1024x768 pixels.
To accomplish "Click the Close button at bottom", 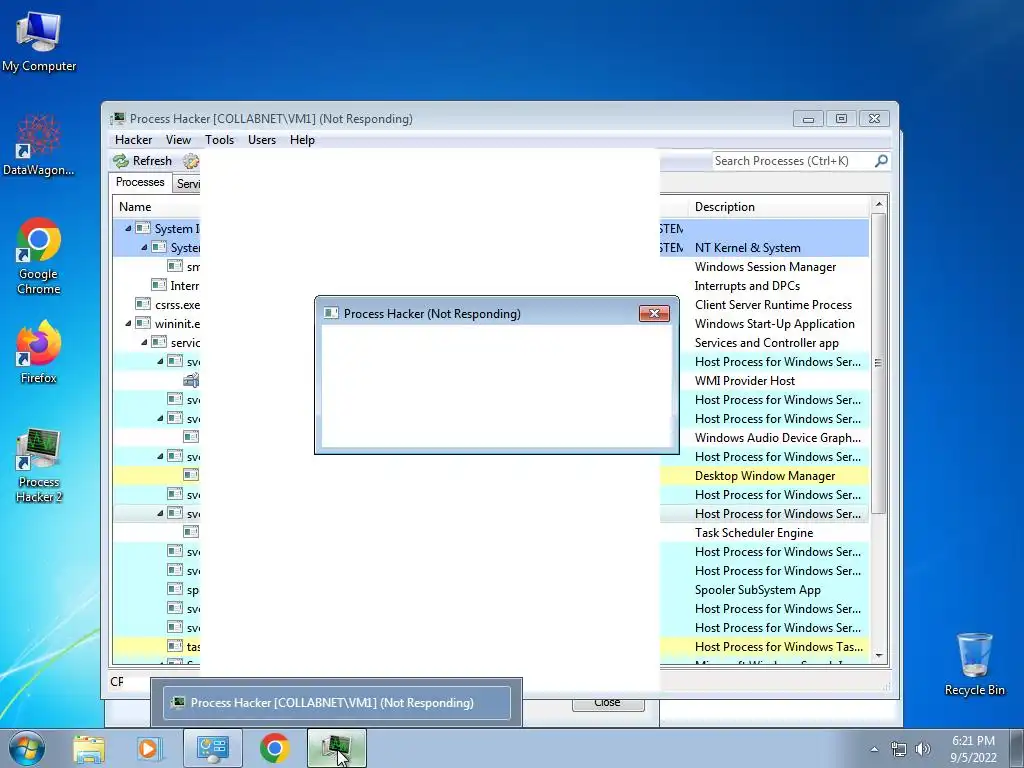I will click(608, 703).
